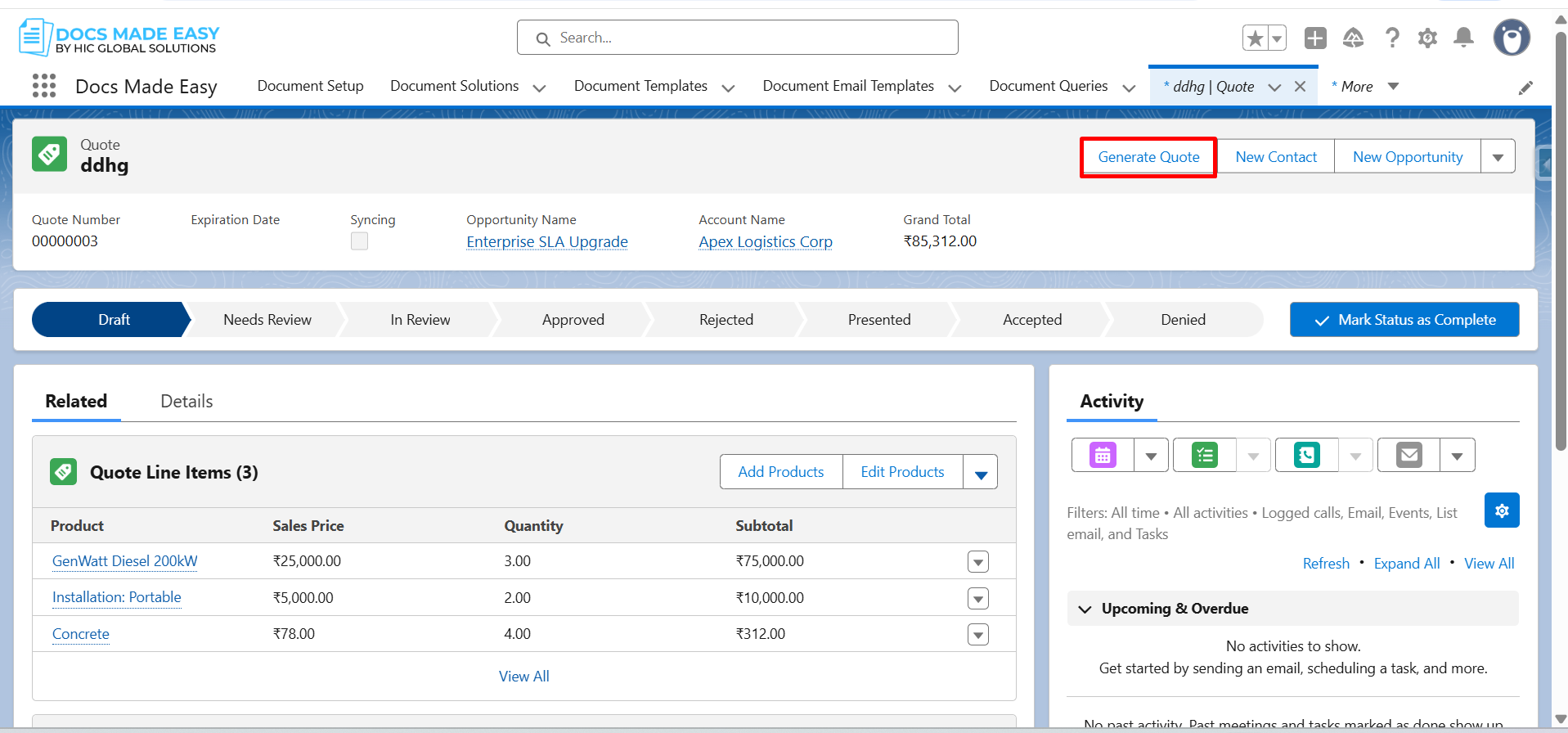Open global actions plus icon
The image size is (1568, 733).
[x=1315, y=38]
